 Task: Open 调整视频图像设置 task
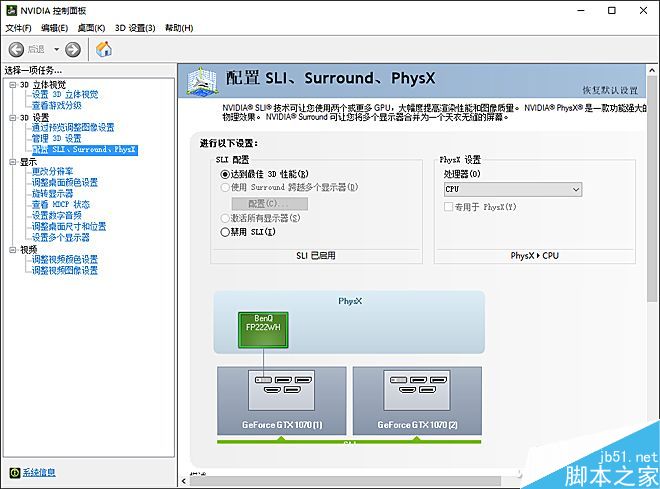click(x=65, y=270)
